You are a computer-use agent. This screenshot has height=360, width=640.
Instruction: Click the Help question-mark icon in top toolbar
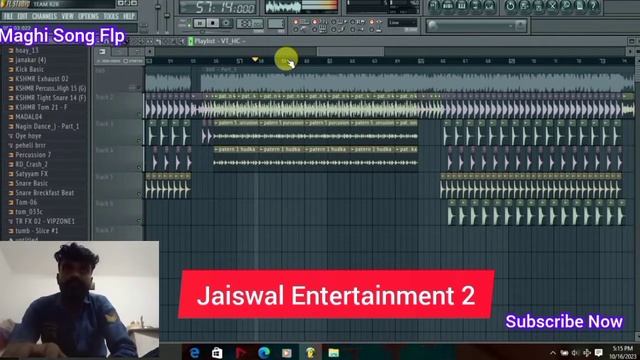coord(593,6)
